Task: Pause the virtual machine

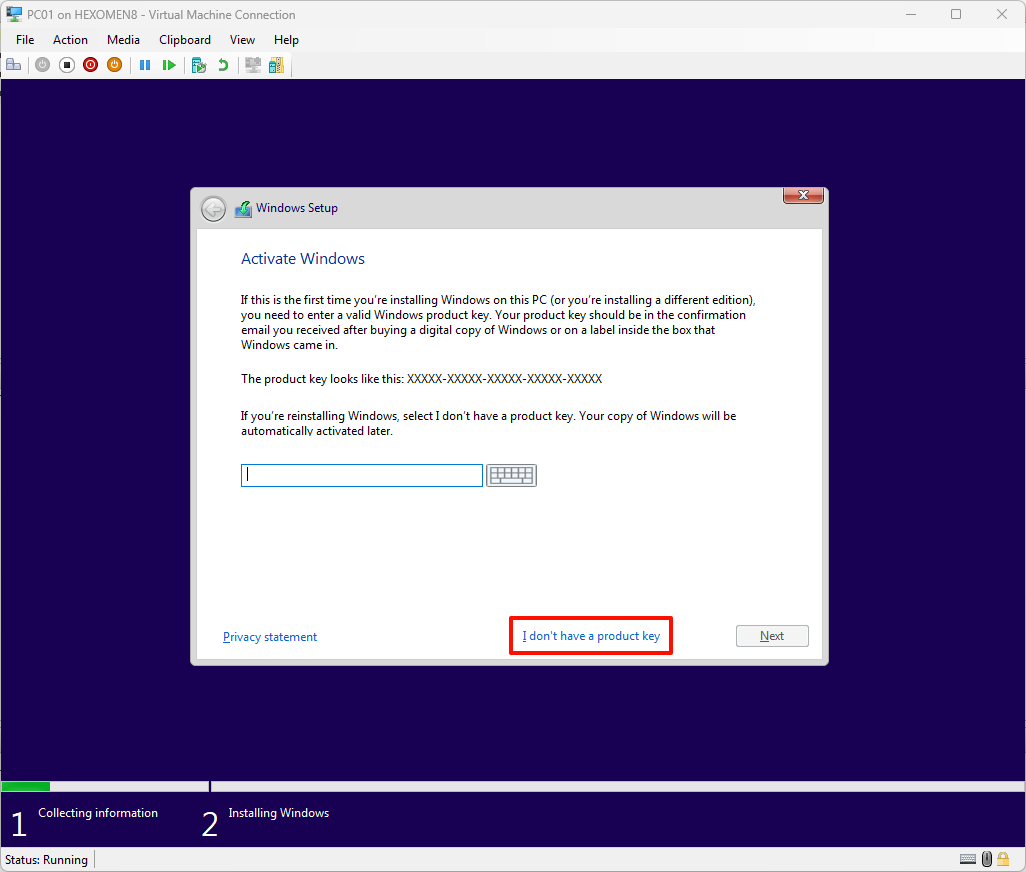Action: (x=145, y=65)
